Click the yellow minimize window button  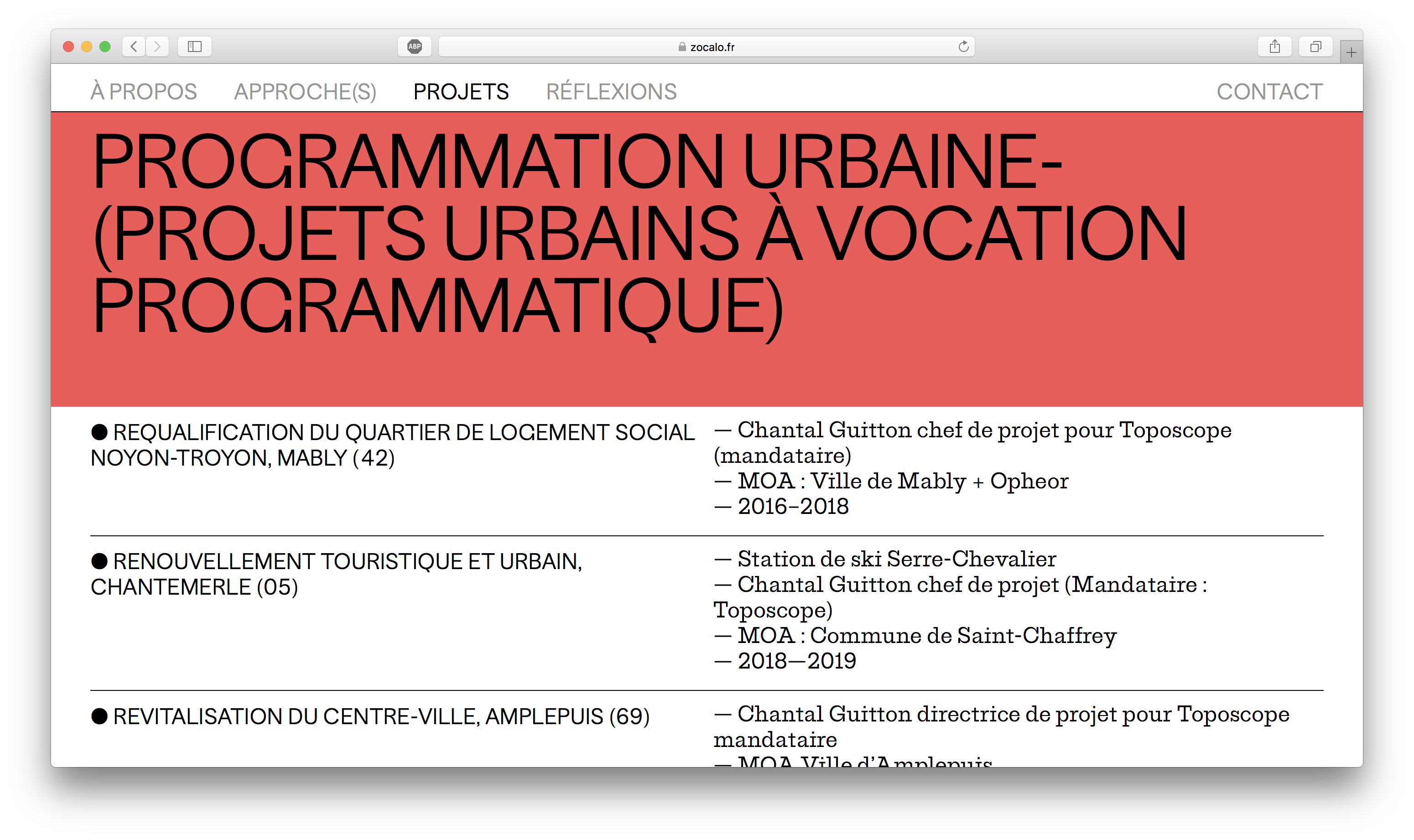87,47
